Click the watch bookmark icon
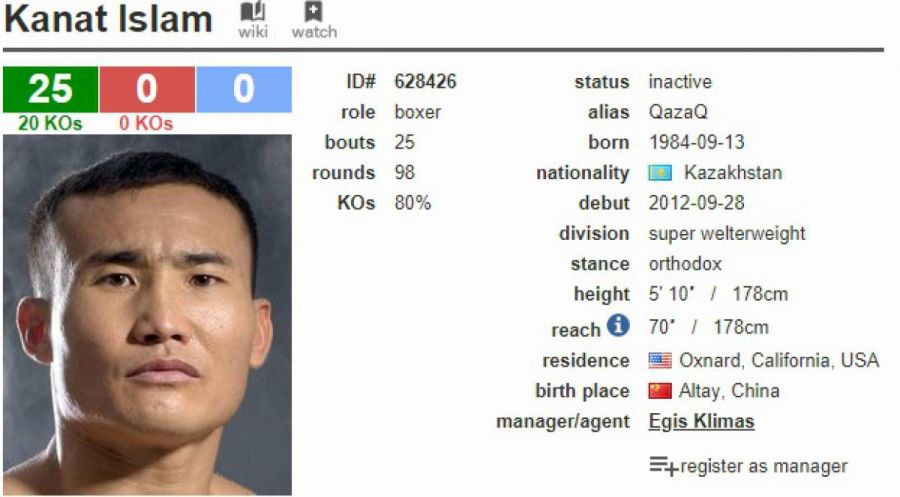Screen dimensions: 900x497 [313, 11]
